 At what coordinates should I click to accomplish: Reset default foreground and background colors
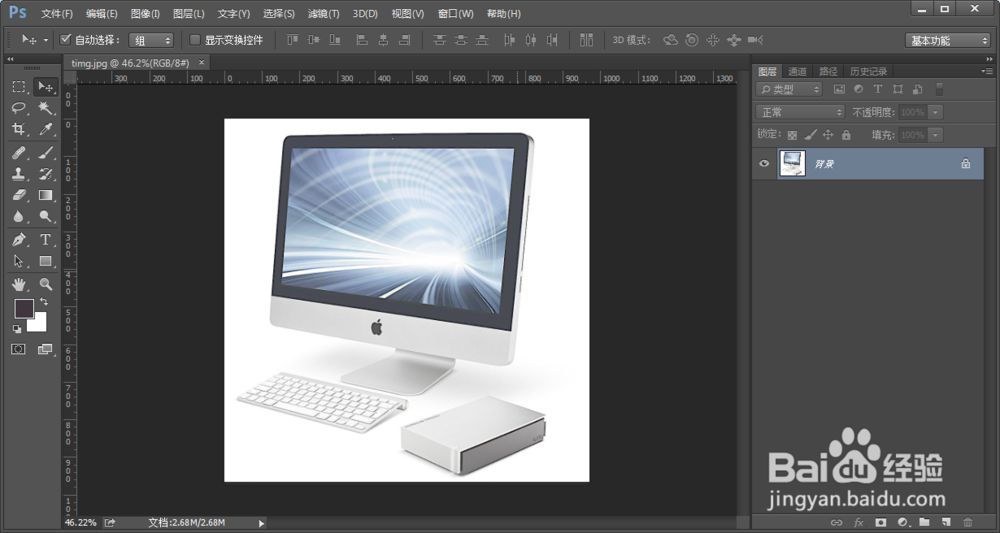(17, 329)
